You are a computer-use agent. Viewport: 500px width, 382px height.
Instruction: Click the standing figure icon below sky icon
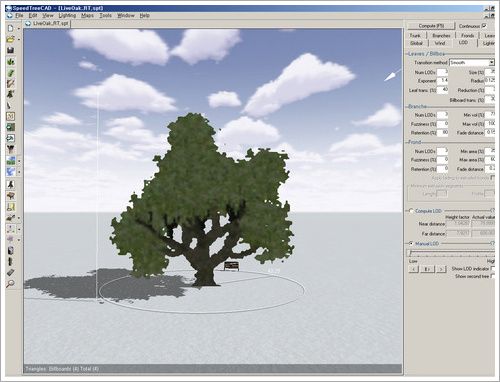tap(11, 185)
